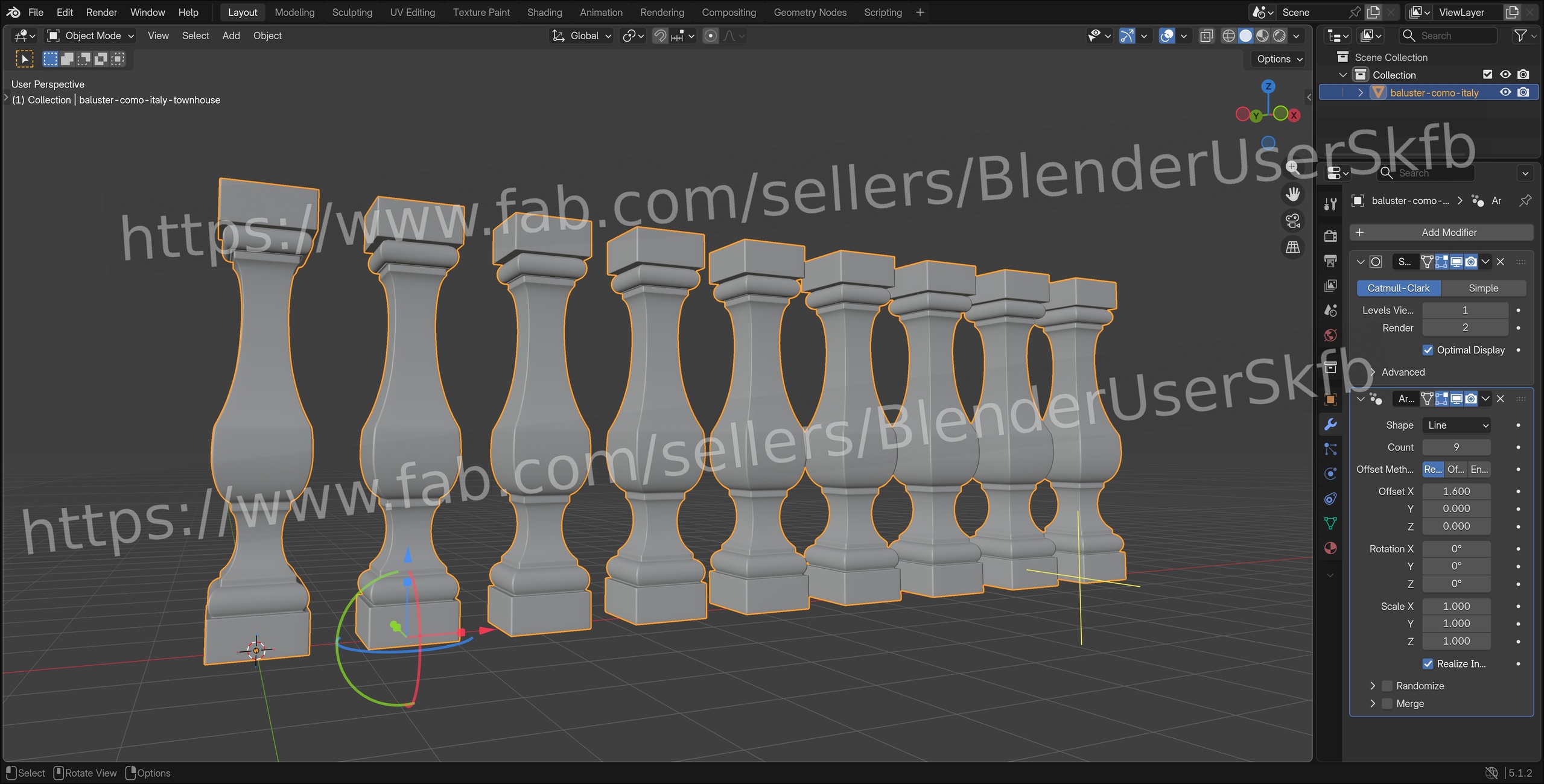Open the Particles properties tab
1544x784 pixels.
pyautogui.click(x=1330, y=449)
